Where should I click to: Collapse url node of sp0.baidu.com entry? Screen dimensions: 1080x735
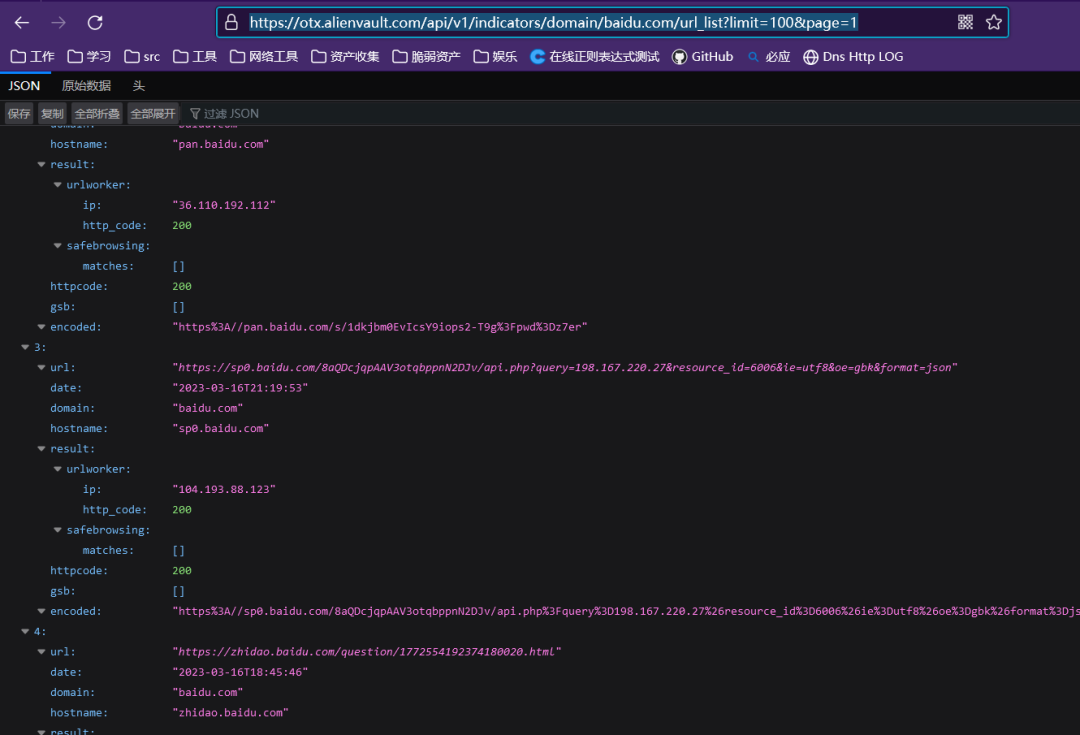pos(41,368)
